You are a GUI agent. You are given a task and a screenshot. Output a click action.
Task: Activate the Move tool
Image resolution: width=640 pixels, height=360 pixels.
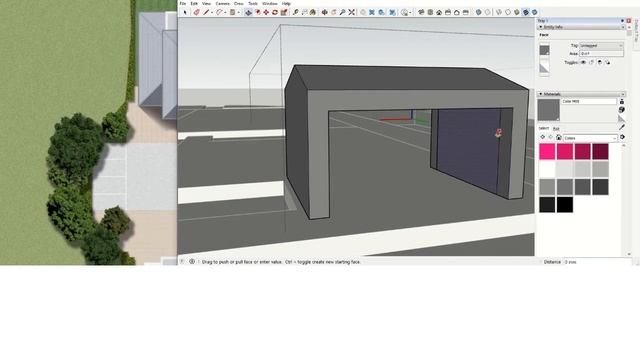click(266, 12)
